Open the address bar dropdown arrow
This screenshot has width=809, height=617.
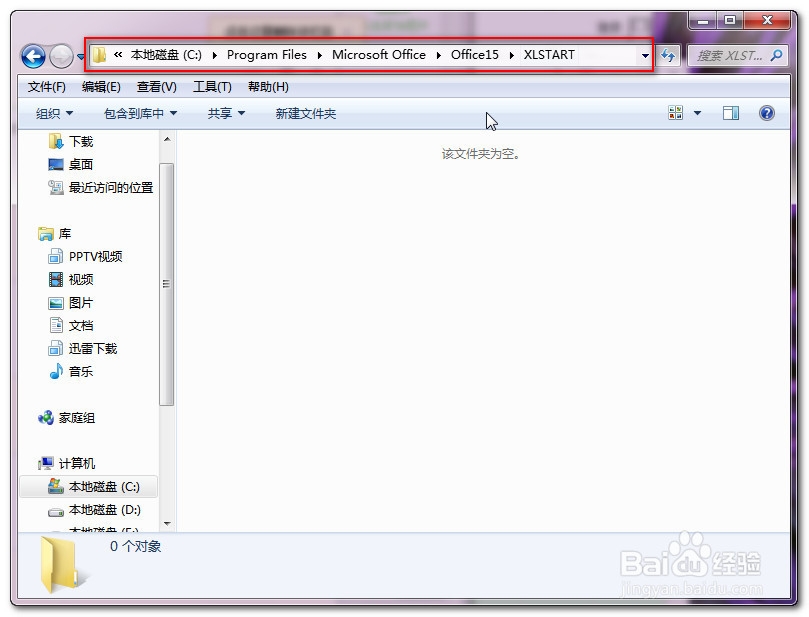(644, 55)
